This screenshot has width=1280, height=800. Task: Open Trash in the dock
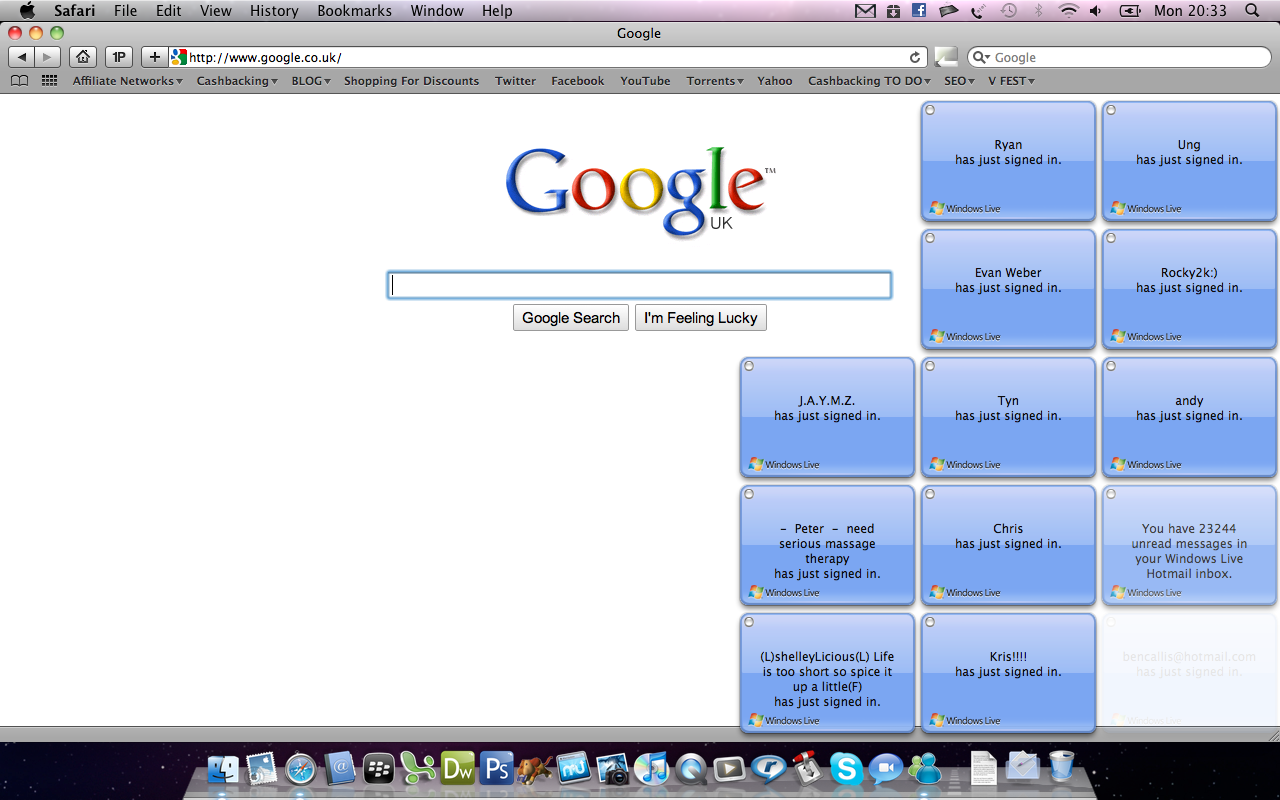coord(1062,767)
